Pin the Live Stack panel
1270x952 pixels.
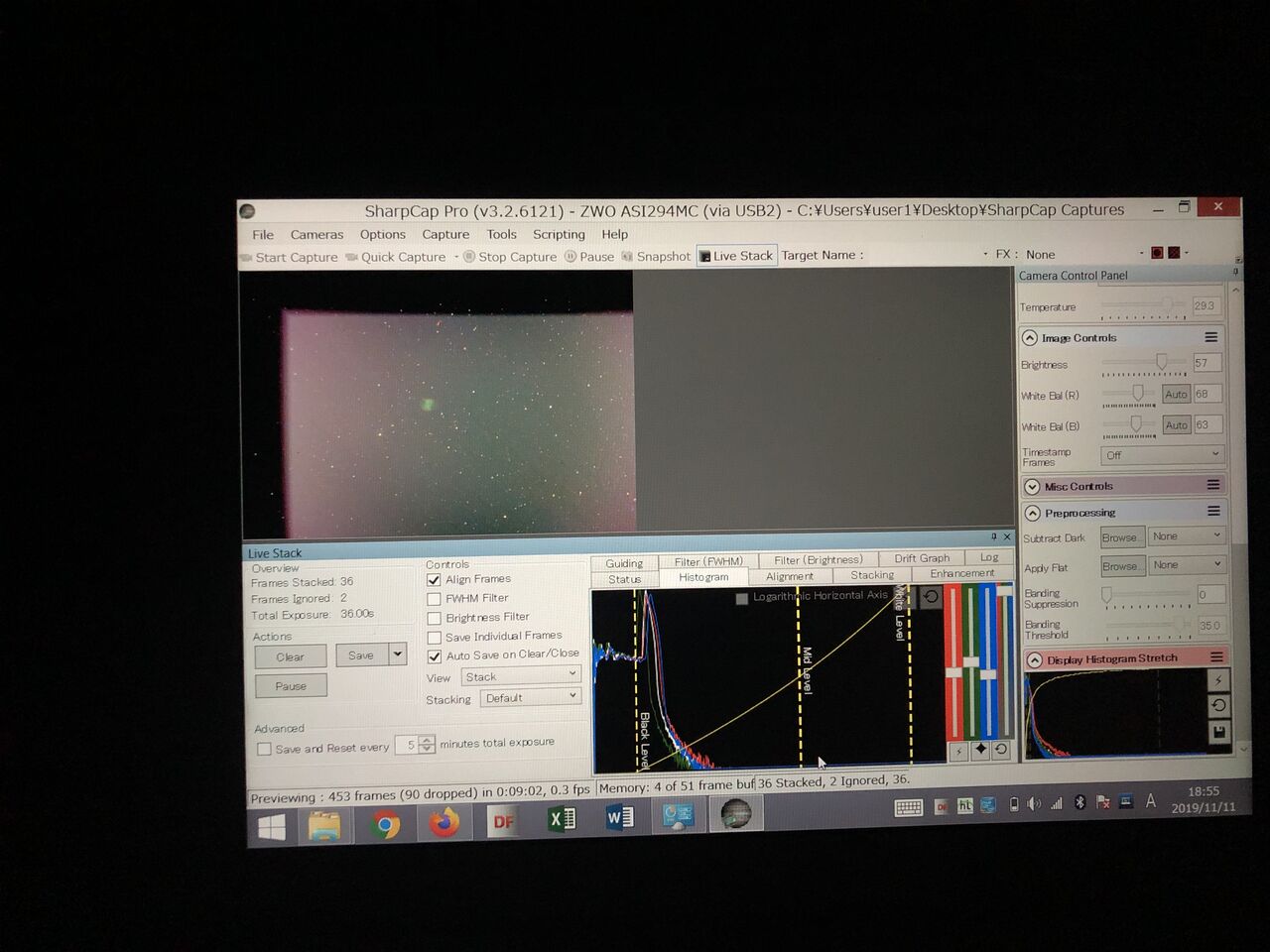[994, 537]
